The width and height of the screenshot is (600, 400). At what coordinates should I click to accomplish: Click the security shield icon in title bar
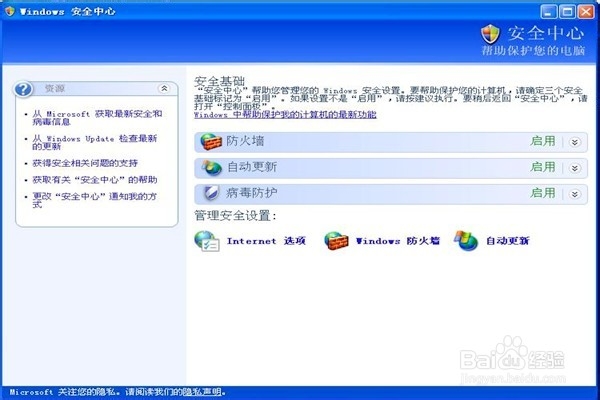coord(10,11)
